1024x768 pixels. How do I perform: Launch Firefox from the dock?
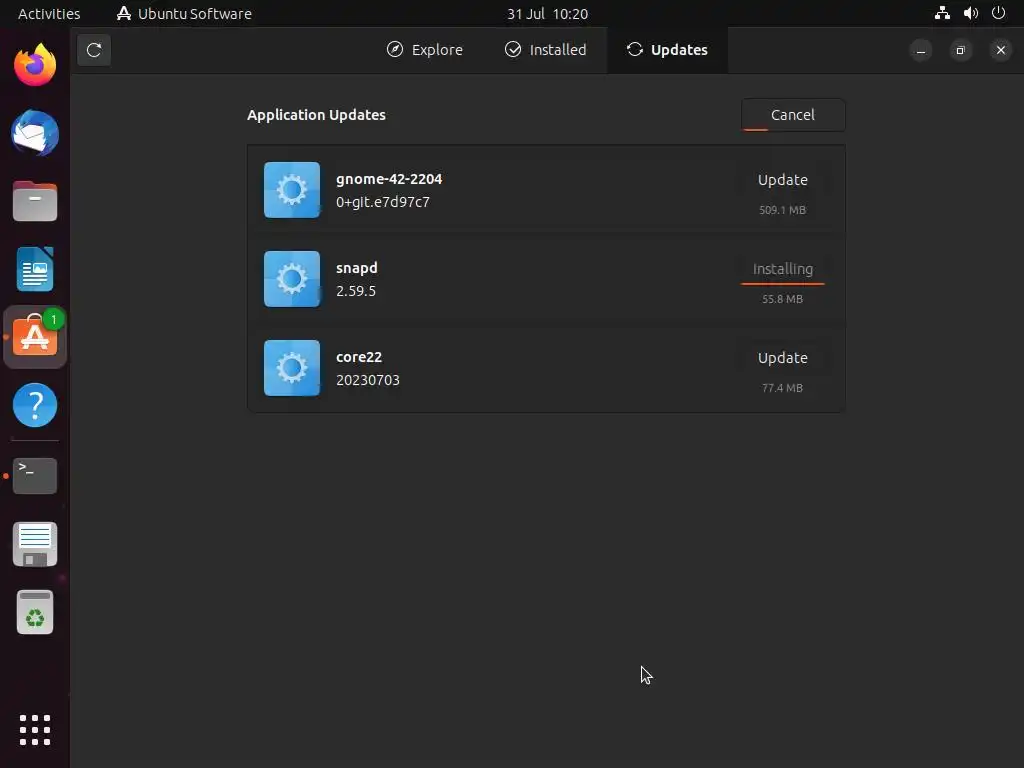tap(35, 65)
